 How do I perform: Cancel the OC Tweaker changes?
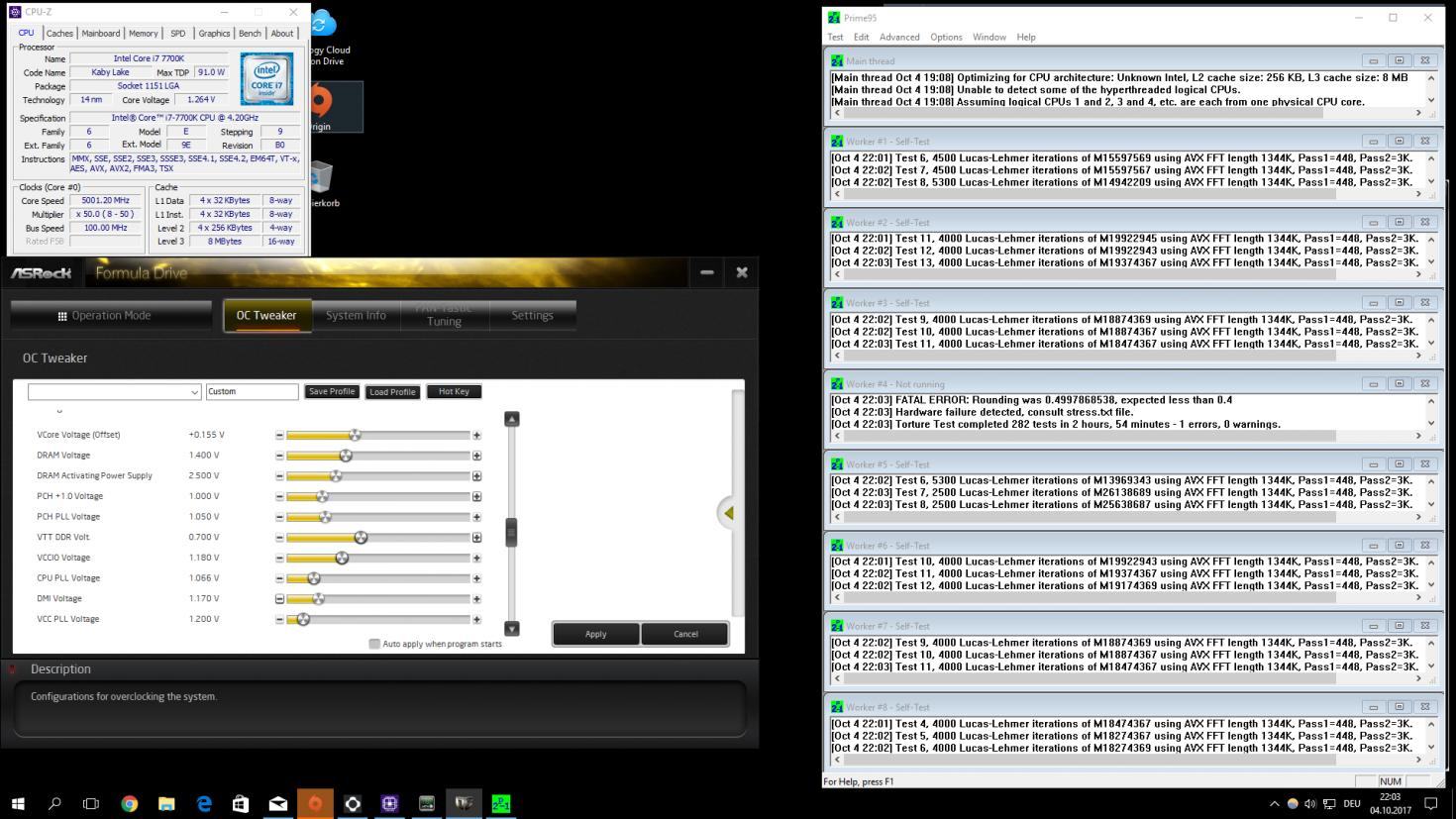pyautogui.click(x=685, y=634)
